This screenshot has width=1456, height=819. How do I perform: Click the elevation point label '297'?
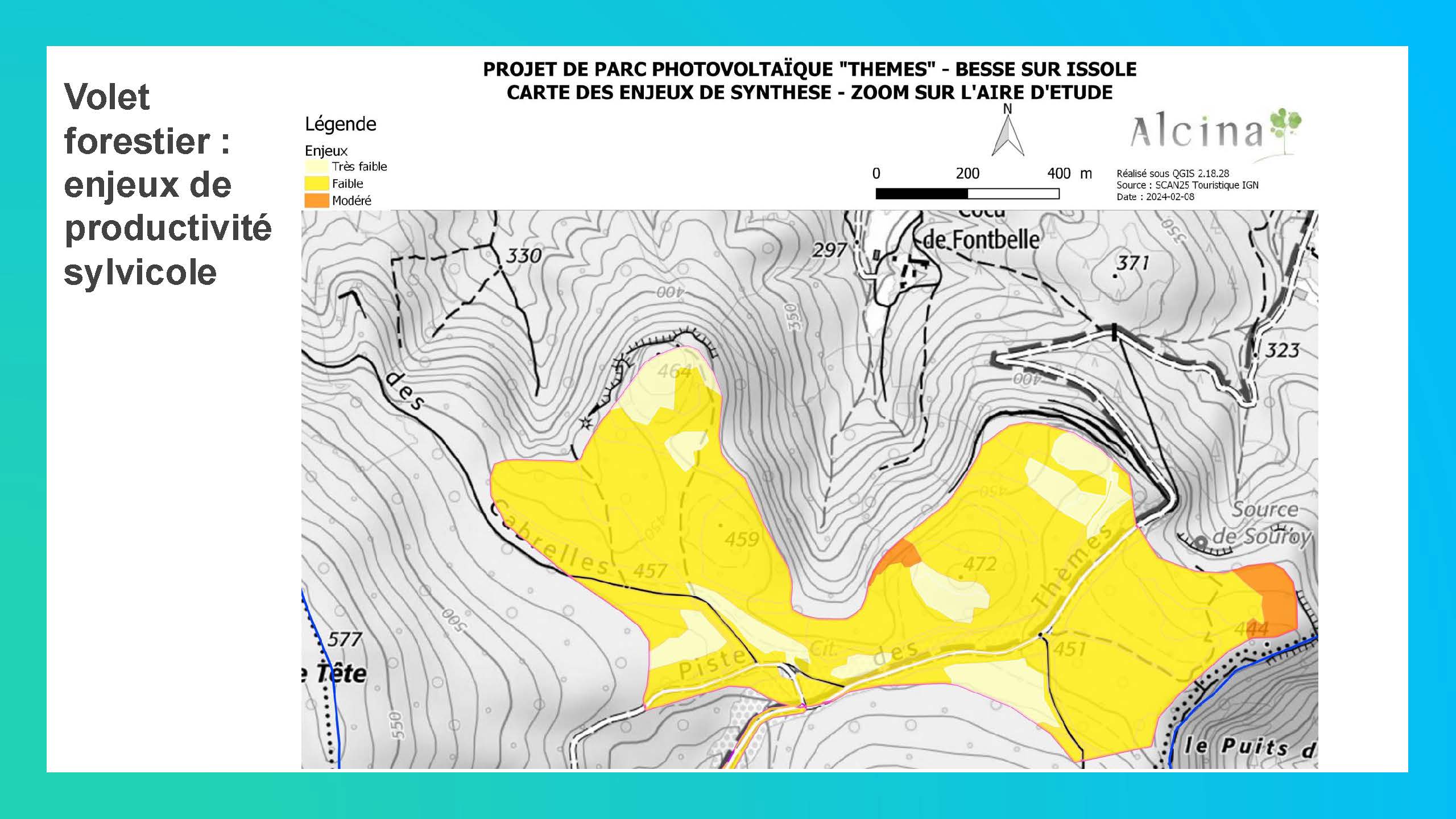[830, 250]
